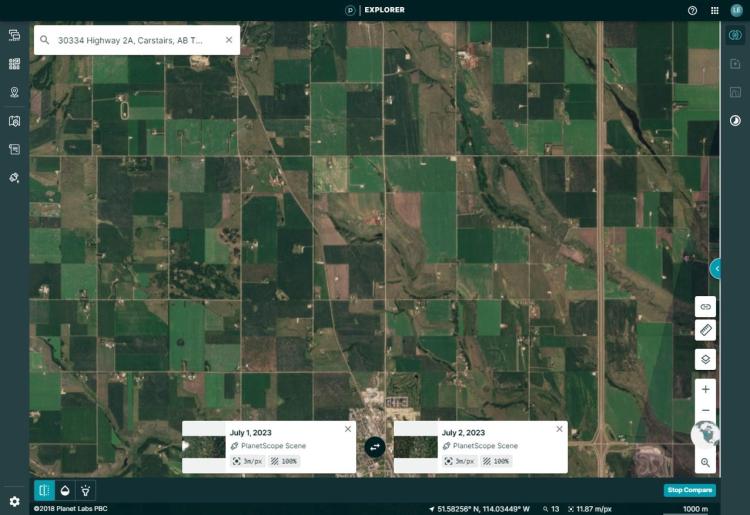Zoom in with the plus button
This screenshot has width=750, height=515.
pyautogui.click(x=705, y=389)
